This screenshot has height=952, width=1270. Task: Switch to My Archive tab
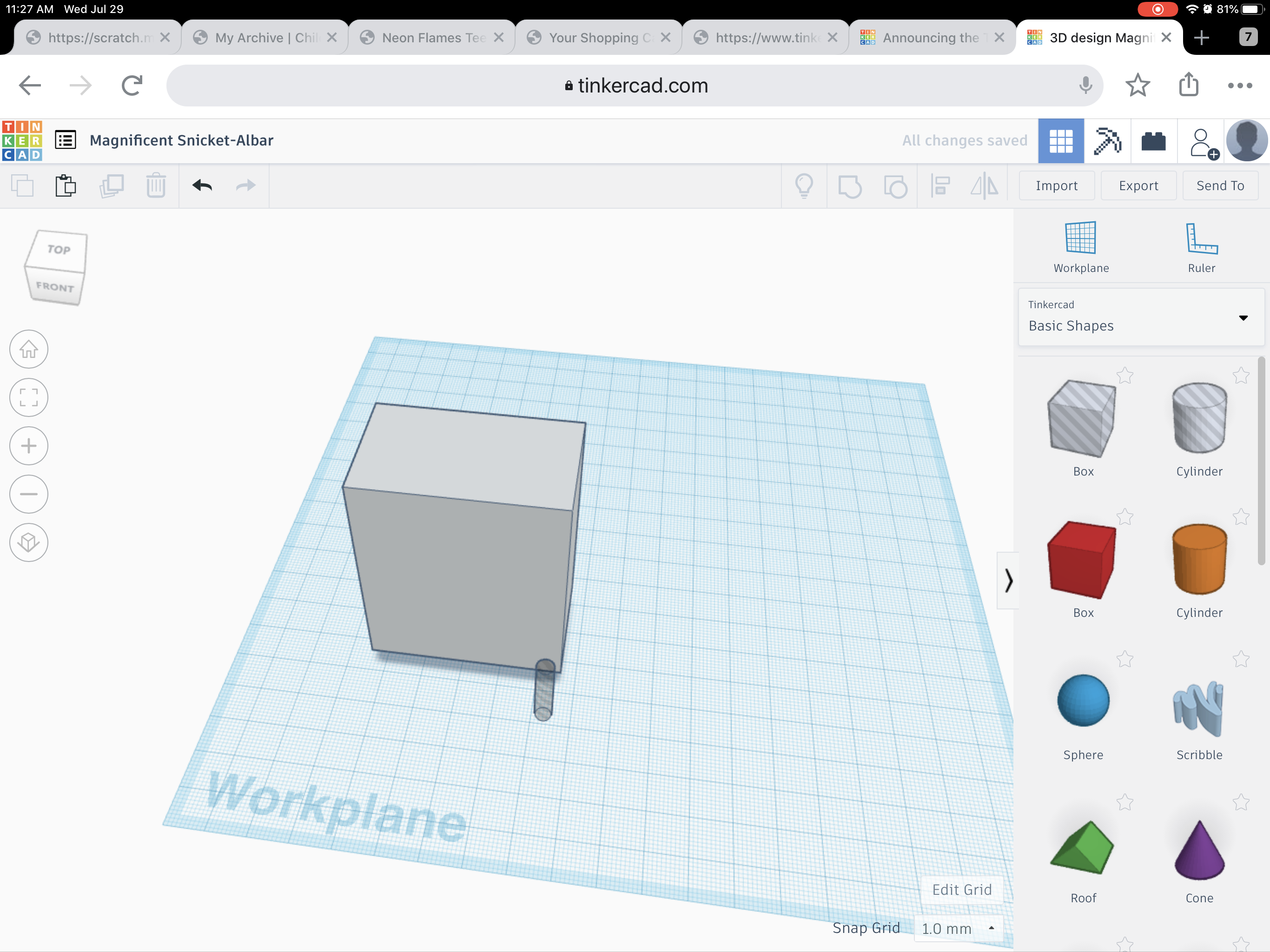tap(265, 37)
